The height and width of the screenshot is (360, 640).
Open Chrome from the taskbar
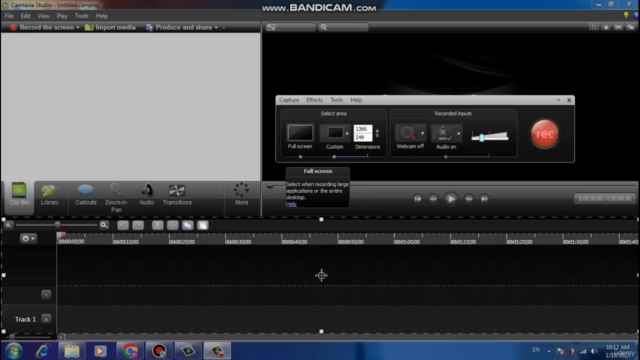click(x=130, y=351)
